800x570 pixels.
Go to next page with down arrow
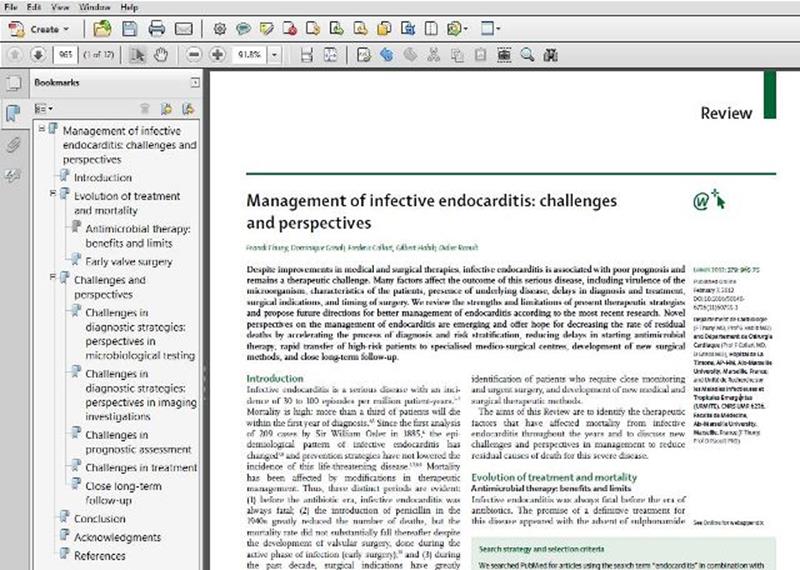[x=38, y=53]
